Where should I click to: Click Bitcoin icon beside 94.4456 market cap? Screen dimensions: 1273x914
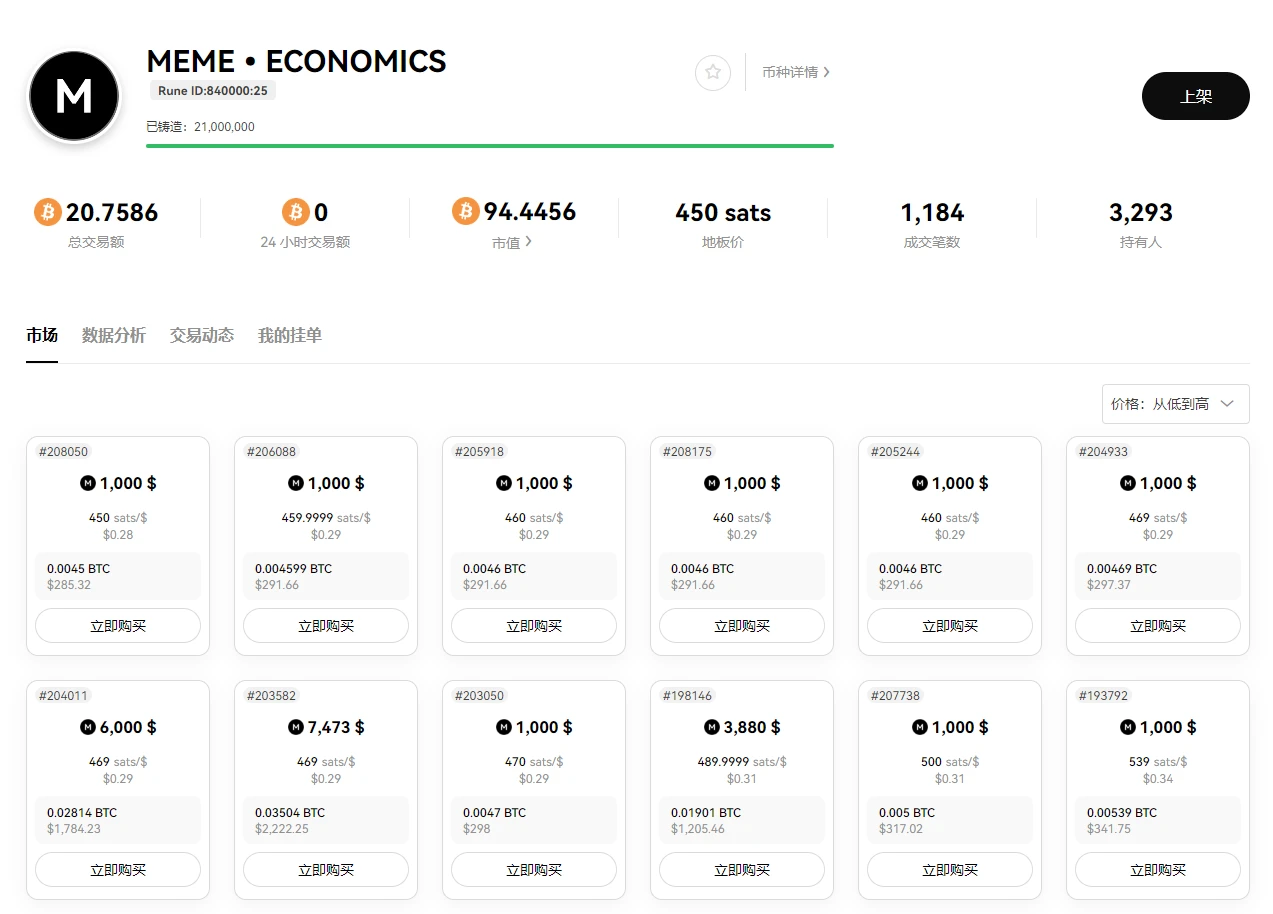[466, 211]
